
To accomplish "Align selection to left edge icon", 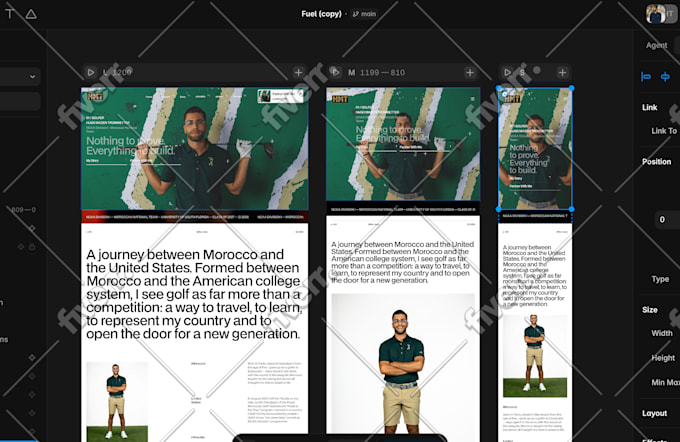I will pos(646,77).
